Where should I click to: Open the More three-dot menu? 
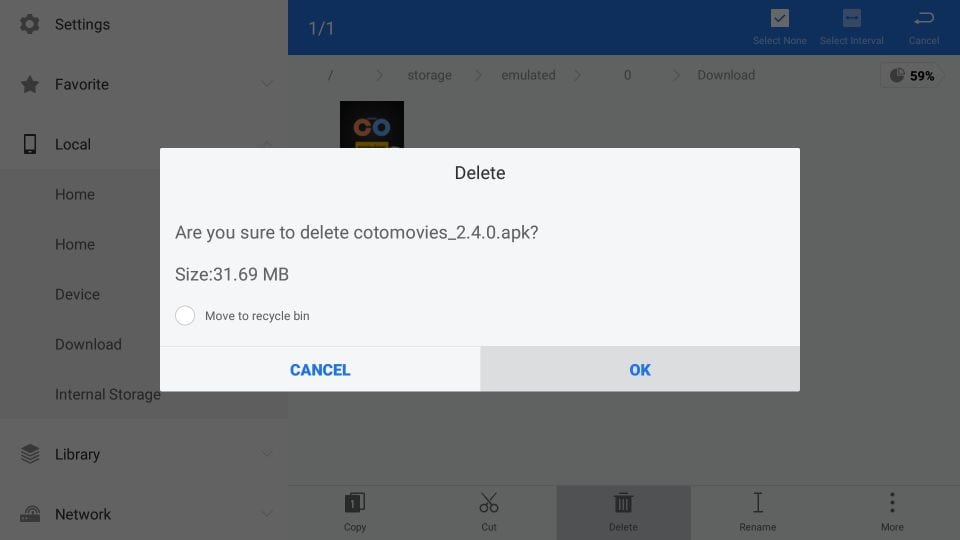tap(892, 503)
